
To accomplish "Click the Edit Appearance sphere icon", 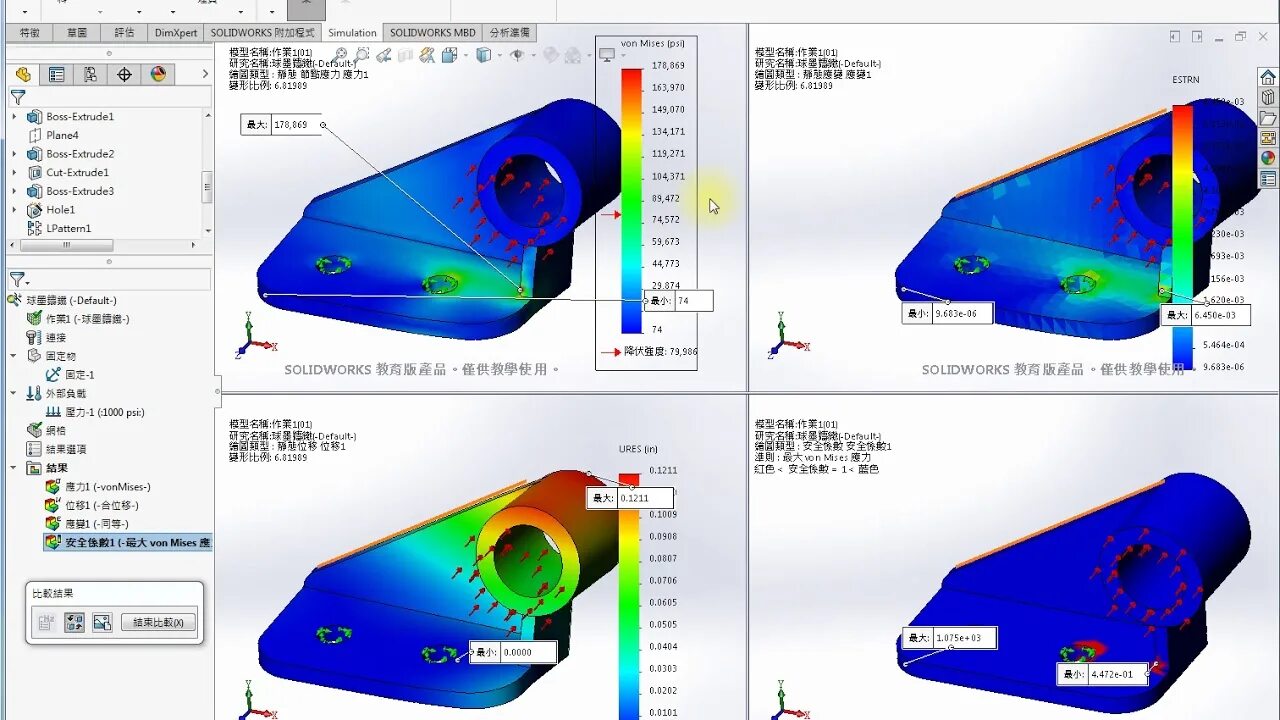I will point(549,55).
